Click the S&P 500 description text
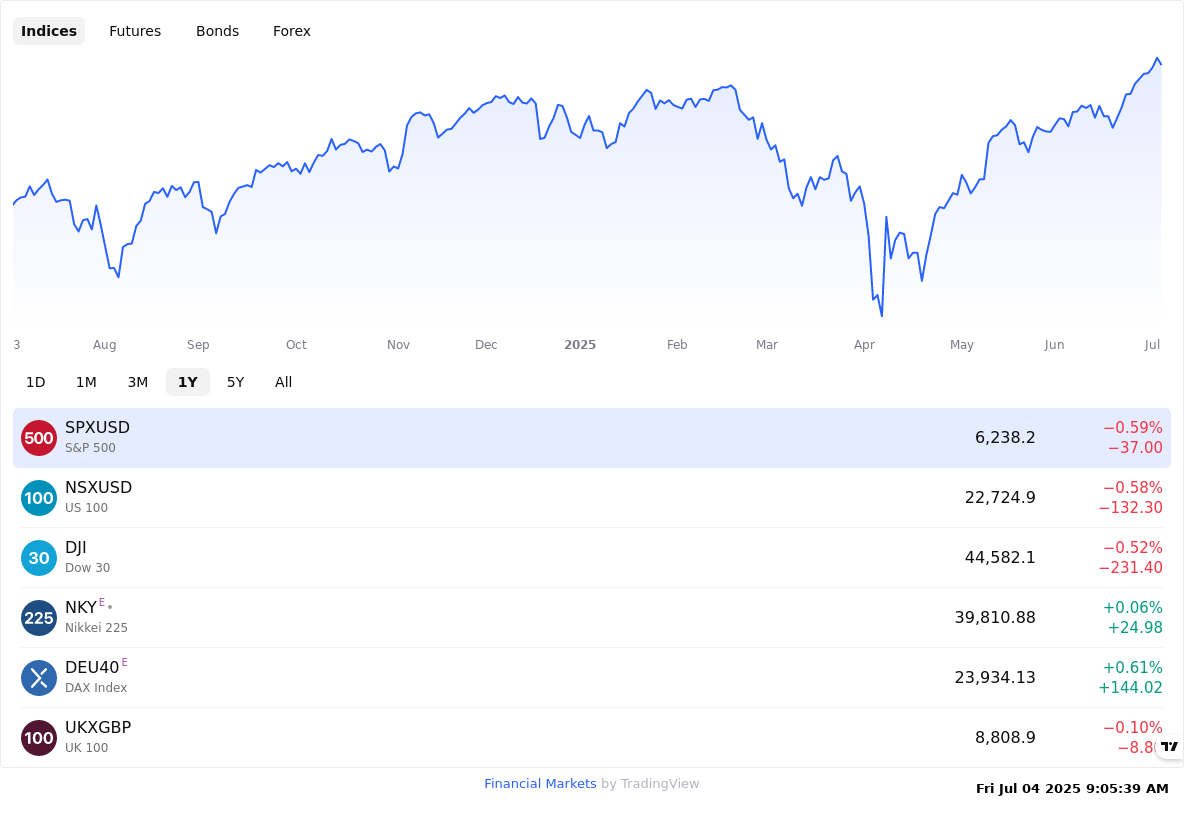The height and width of the screenshot is (820, 1184). click(x=90, y=448)
